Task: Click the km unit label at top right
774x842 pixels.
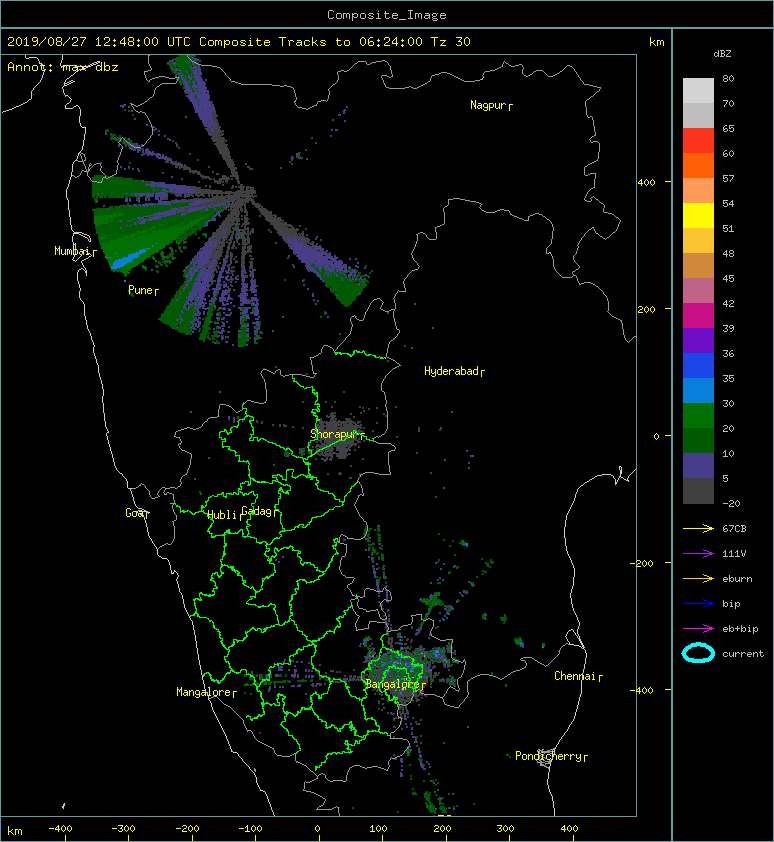Action: click(656, 42)
